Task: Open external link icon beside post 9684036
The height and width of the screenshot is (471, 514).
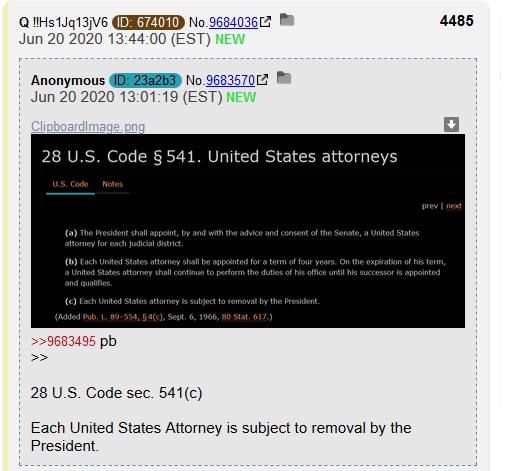Action: 266,22
